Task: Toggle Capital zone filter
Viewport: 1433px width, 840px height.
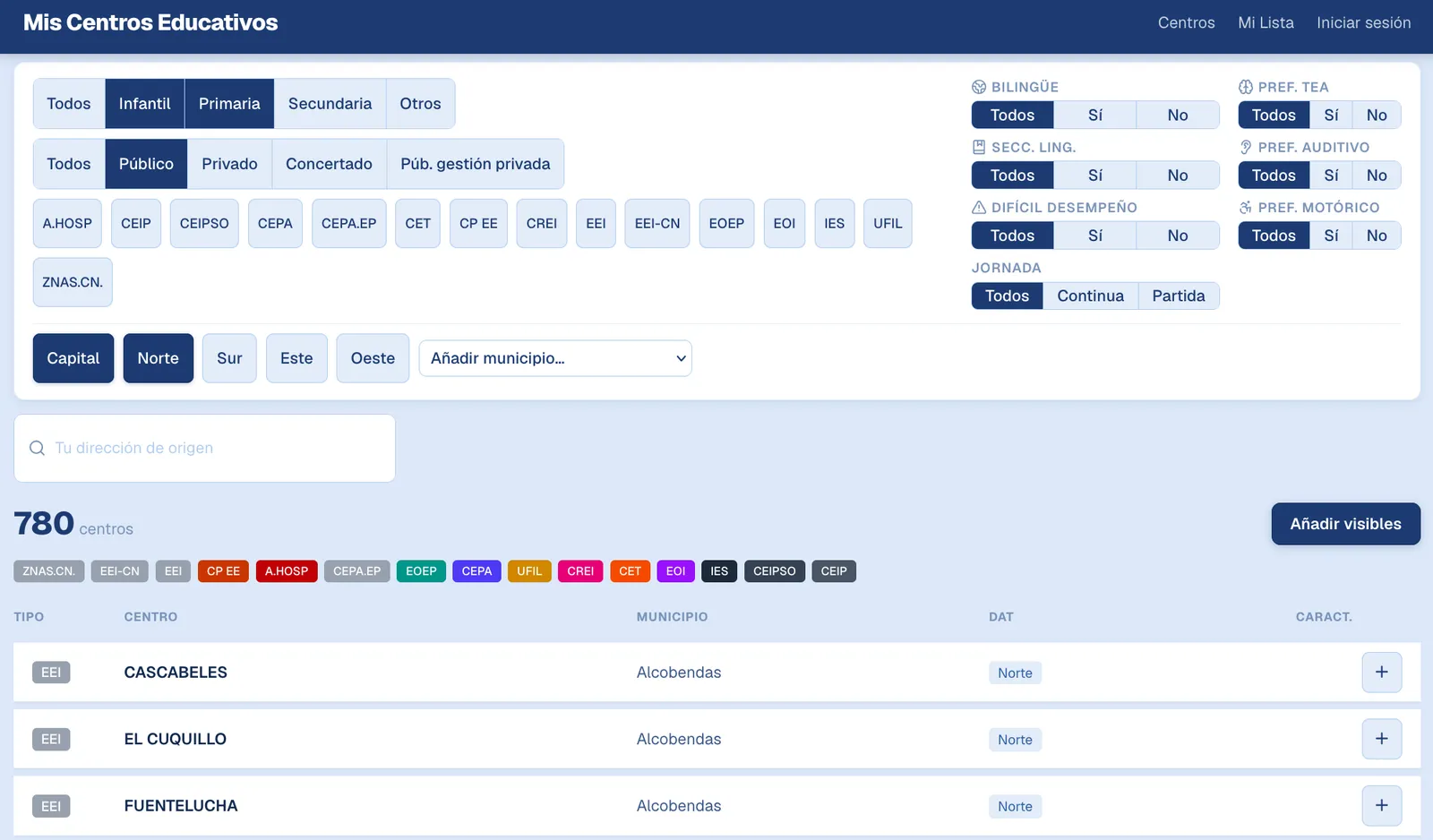Action: (x=73, y=358)
